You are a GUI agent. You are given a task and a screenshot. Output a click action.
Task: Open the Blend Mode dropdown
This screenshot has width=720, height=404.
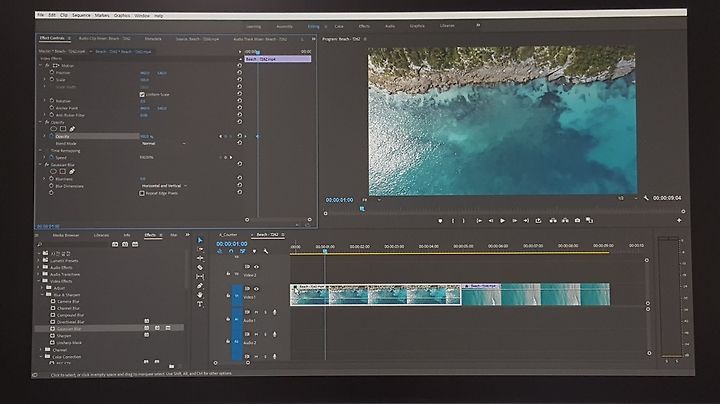(x=163, y=144)
